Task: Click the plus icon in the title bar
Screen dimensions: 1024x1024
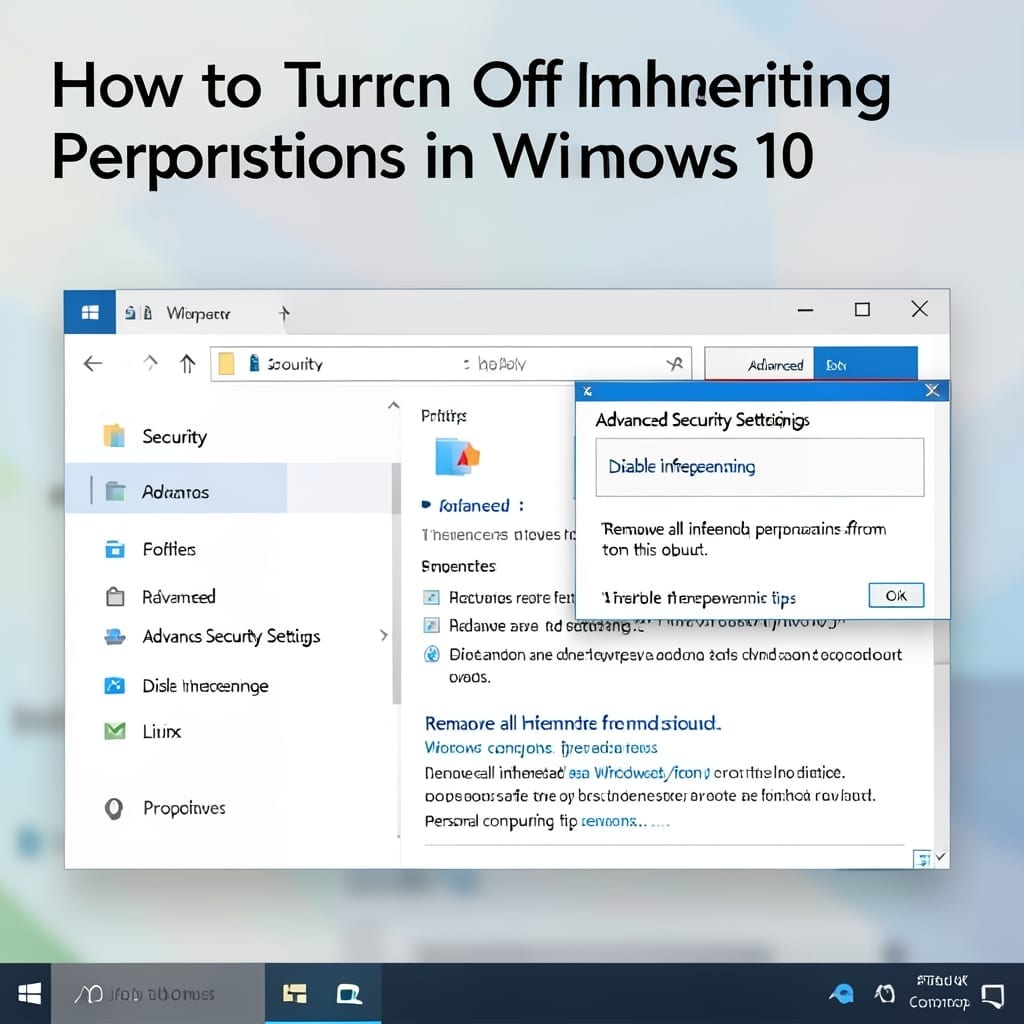Action: pos(284,314)
